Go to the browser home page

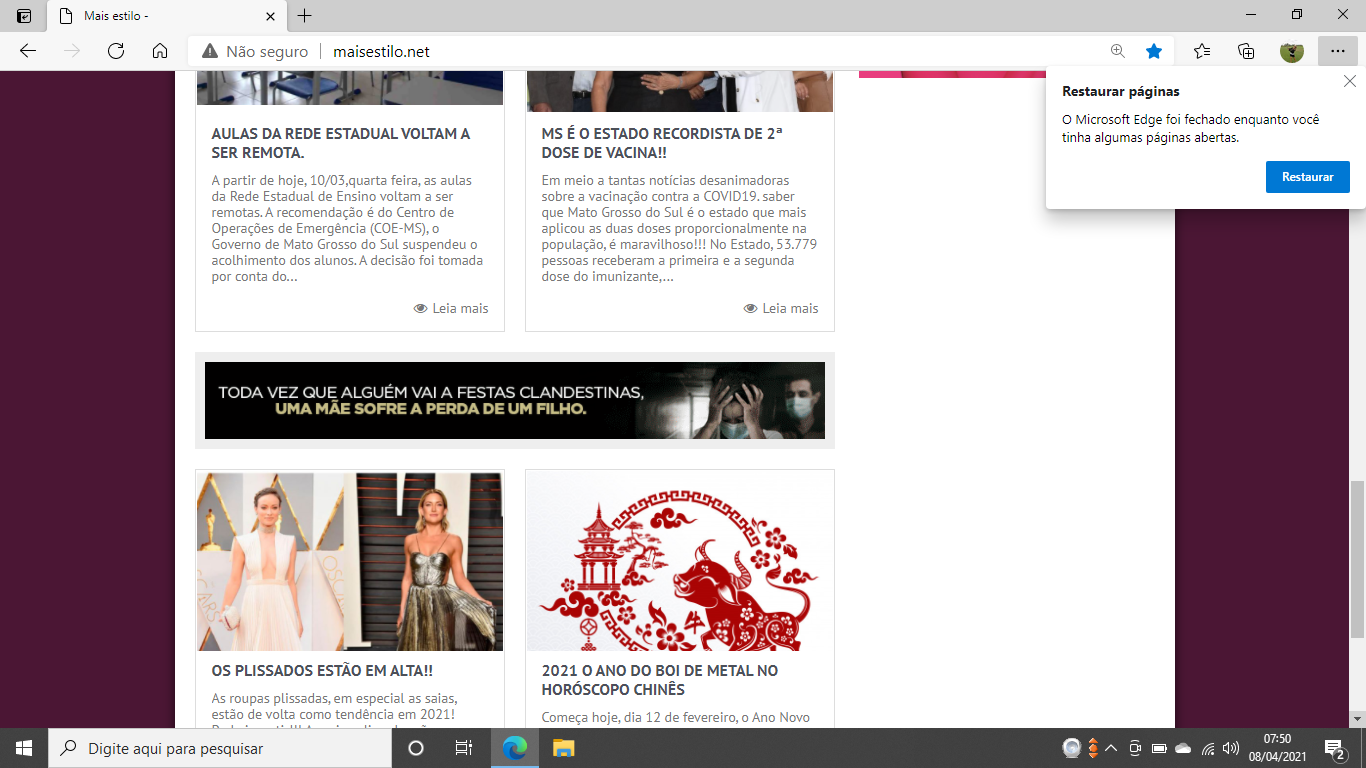click(x=160, y=51)
